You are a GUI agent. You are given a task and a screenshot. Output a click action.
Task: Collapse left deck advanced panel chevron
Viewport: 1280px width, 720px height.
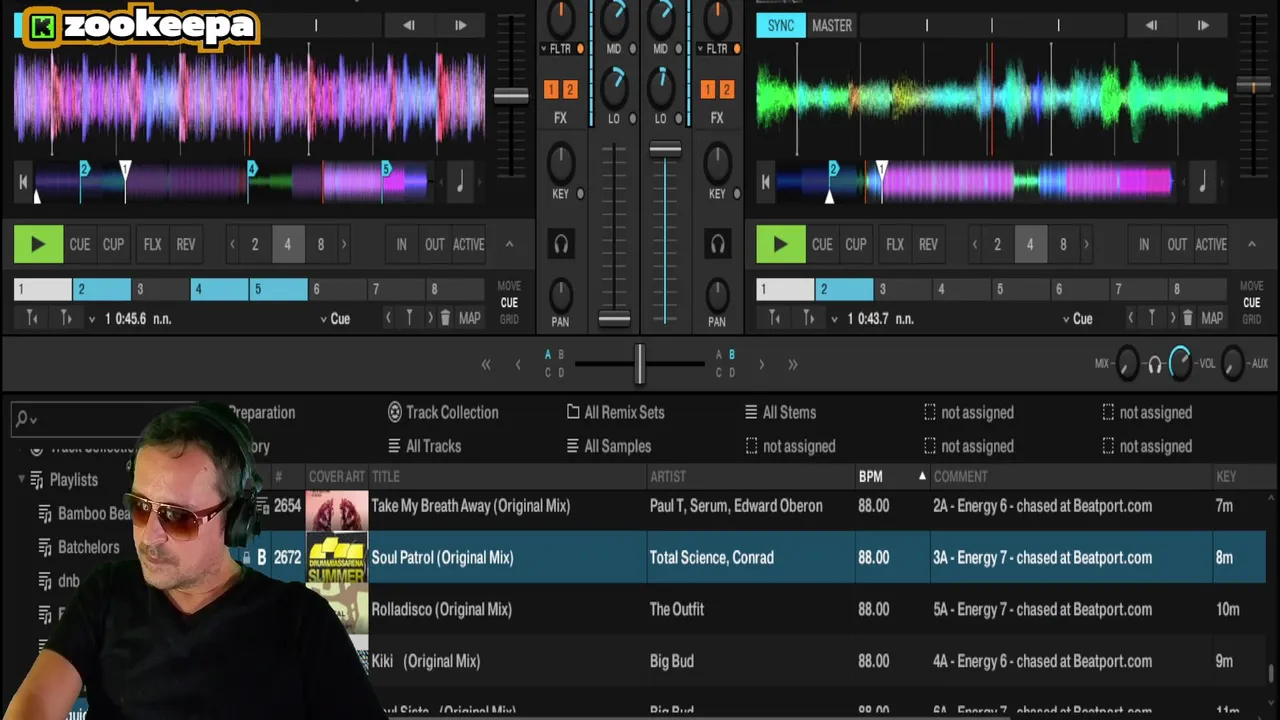[x=509, y=244]
